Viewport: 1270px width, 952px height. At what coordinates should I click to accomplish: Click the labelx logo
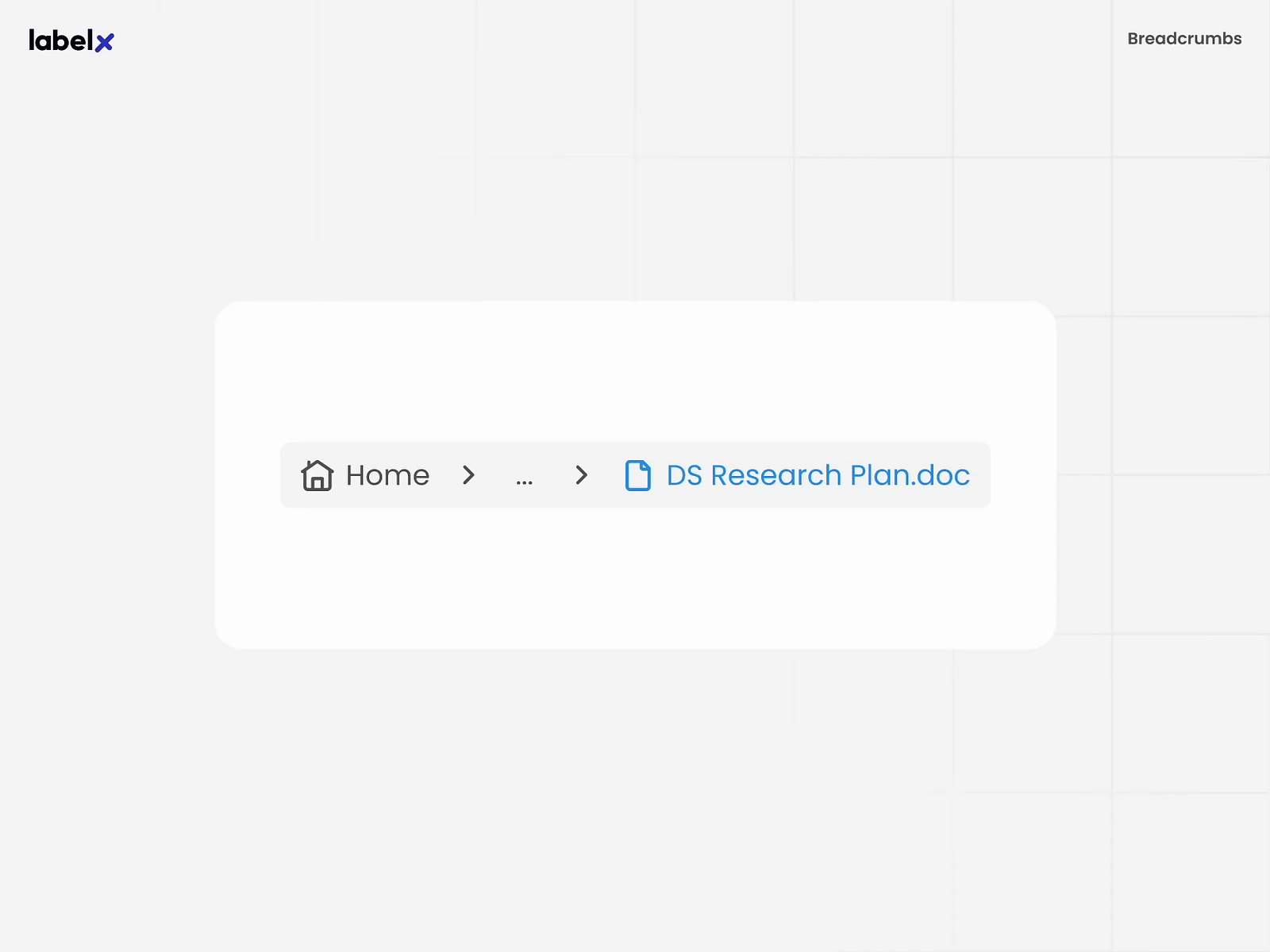(x=70, y=40)
